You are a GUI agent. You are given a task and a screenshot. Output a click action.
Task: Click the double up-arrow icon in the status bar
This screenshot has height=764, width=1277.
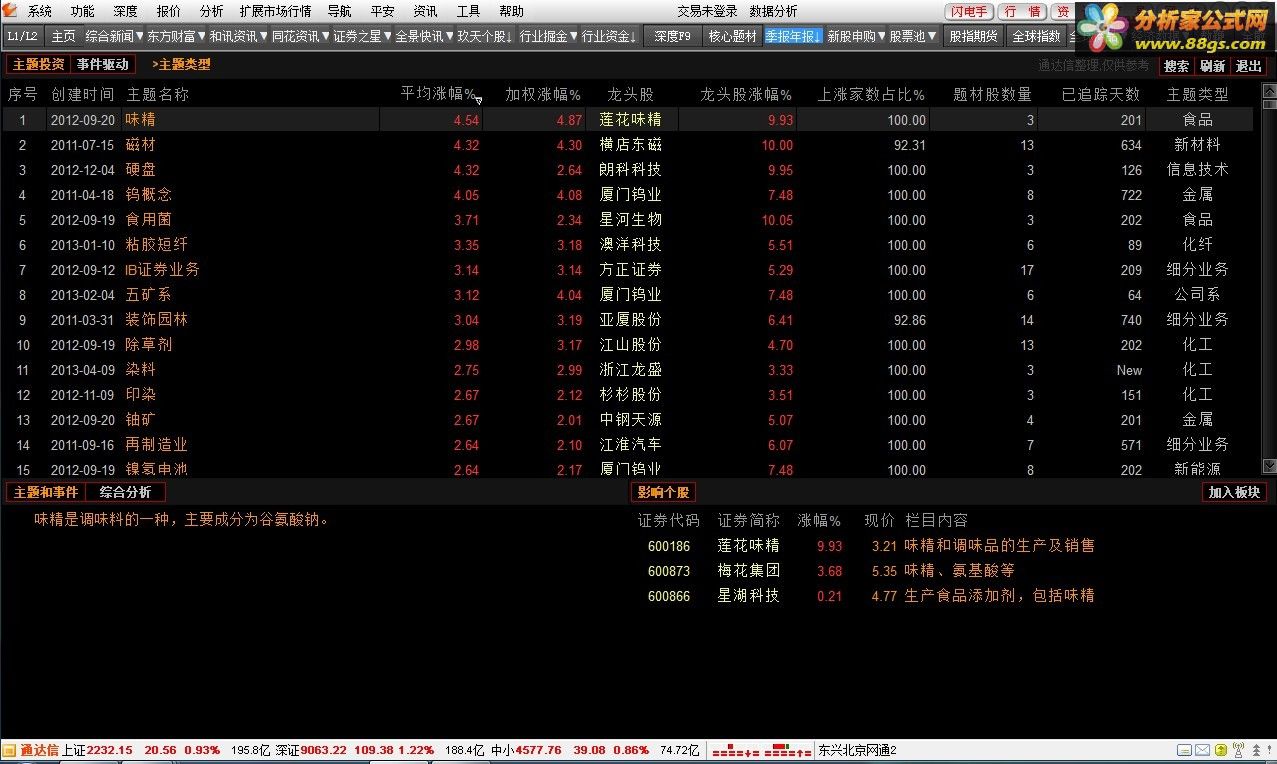coord(1256,751)
